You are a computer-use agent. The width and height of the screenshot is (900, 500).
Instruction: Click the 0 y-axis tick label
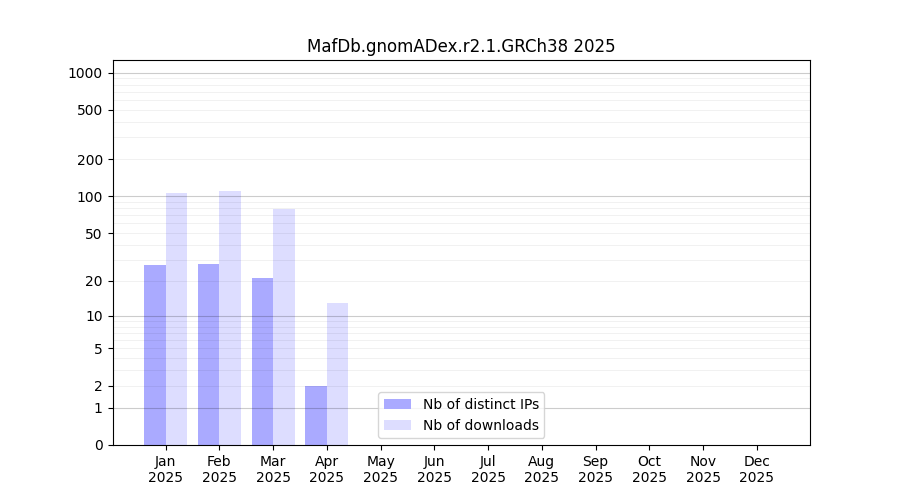(98, 445)
